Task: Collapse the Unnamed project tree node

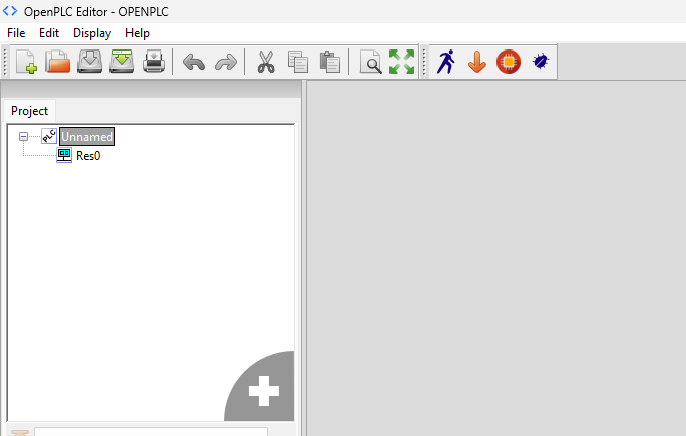Action: point(24,137)
